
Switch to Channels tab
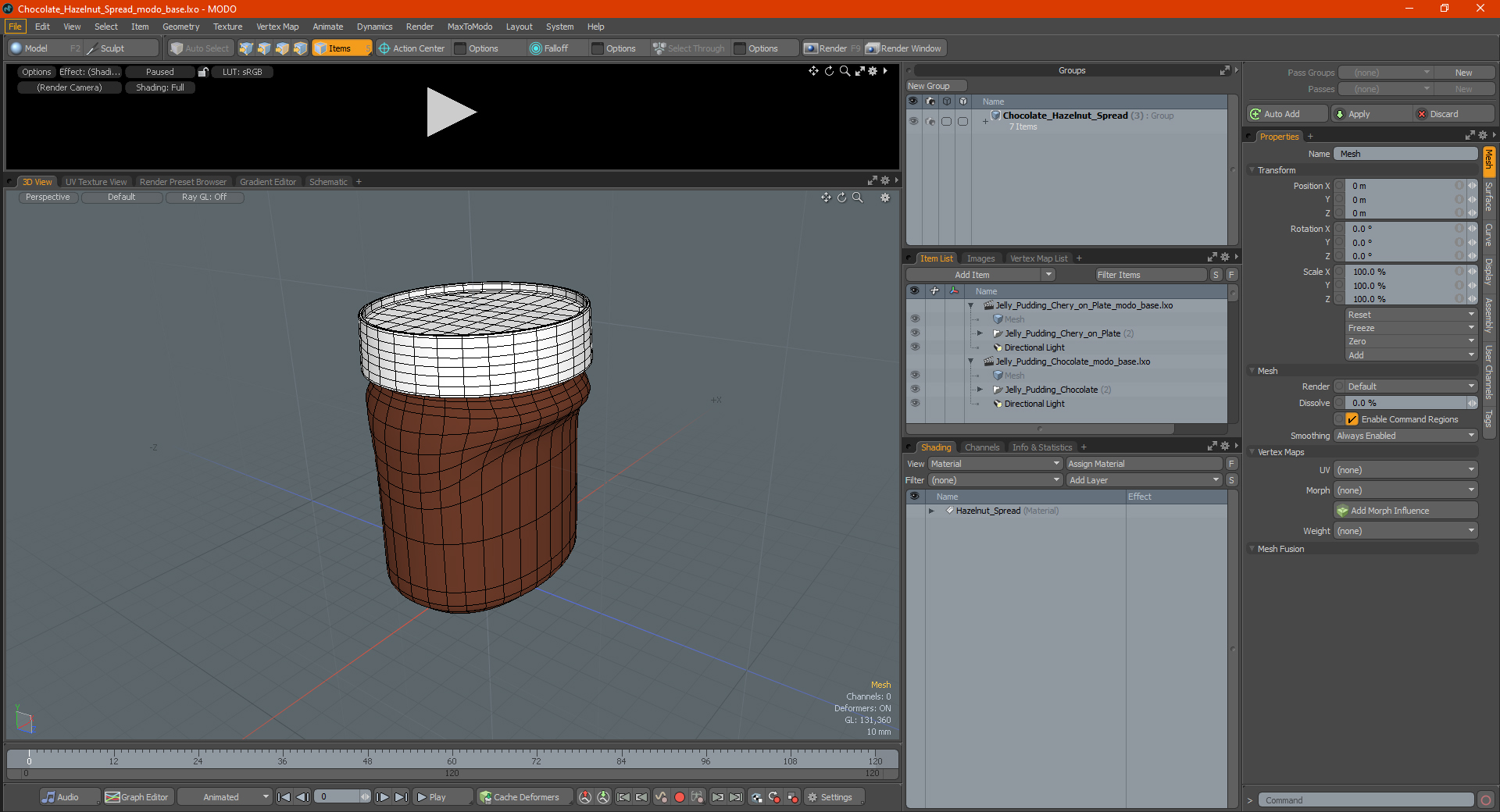pyautogui.click(x=982, y=447)
